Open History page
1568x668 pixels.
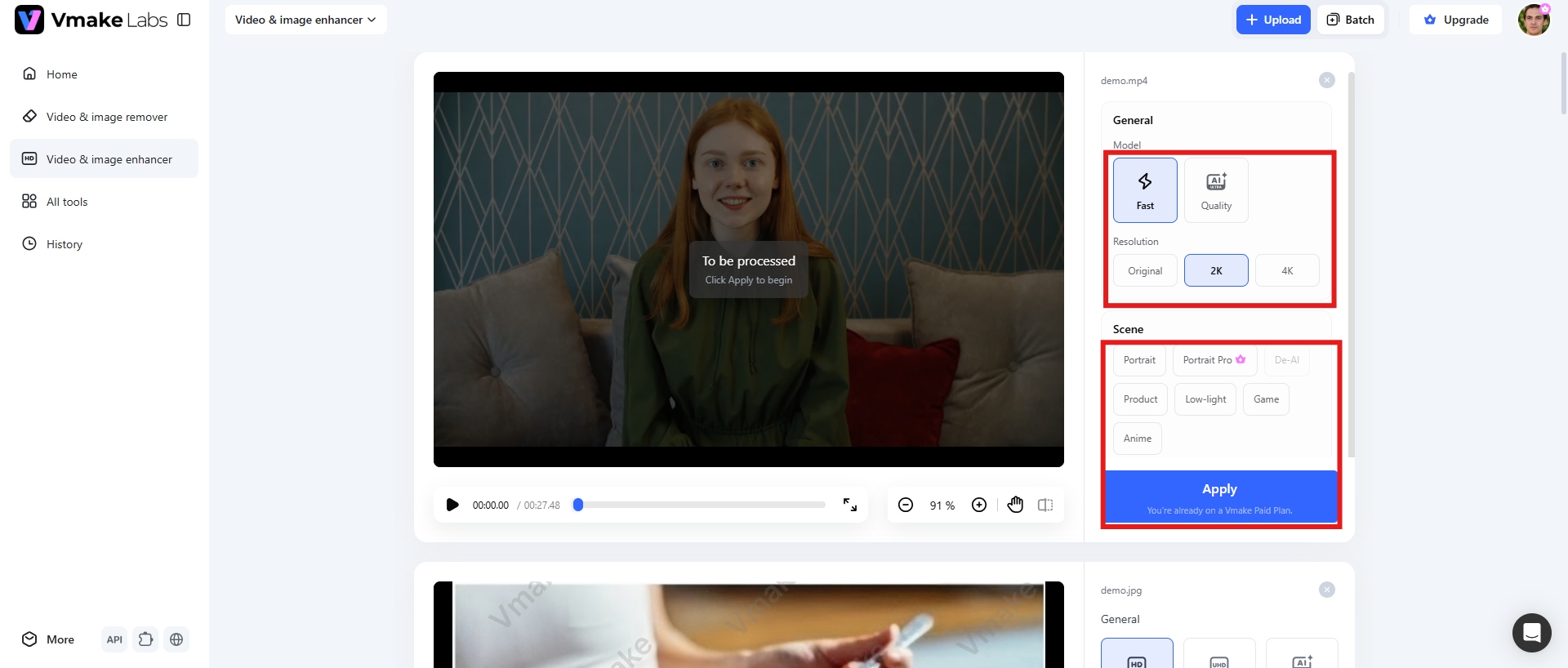click(104, 243)
